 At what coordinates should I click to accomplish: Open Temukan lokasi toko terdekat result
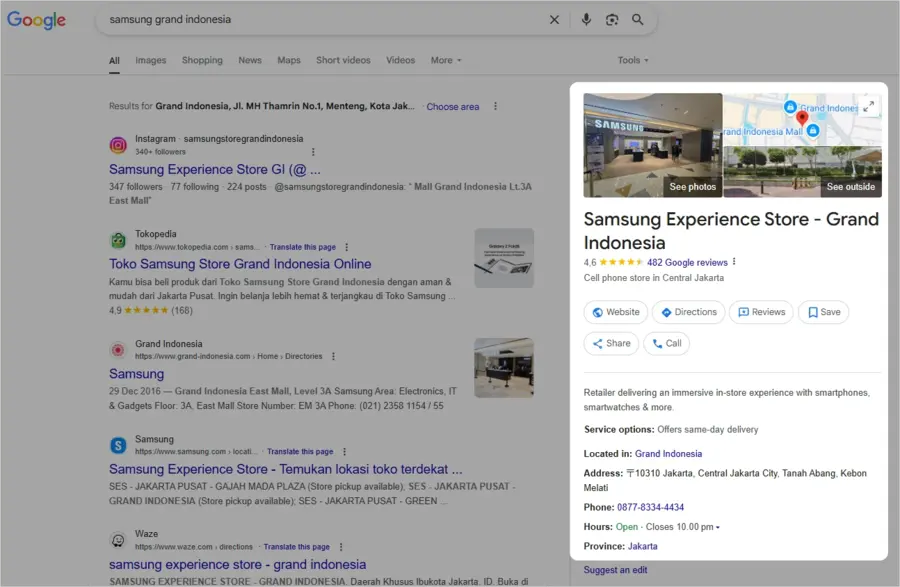pos(285,469)
